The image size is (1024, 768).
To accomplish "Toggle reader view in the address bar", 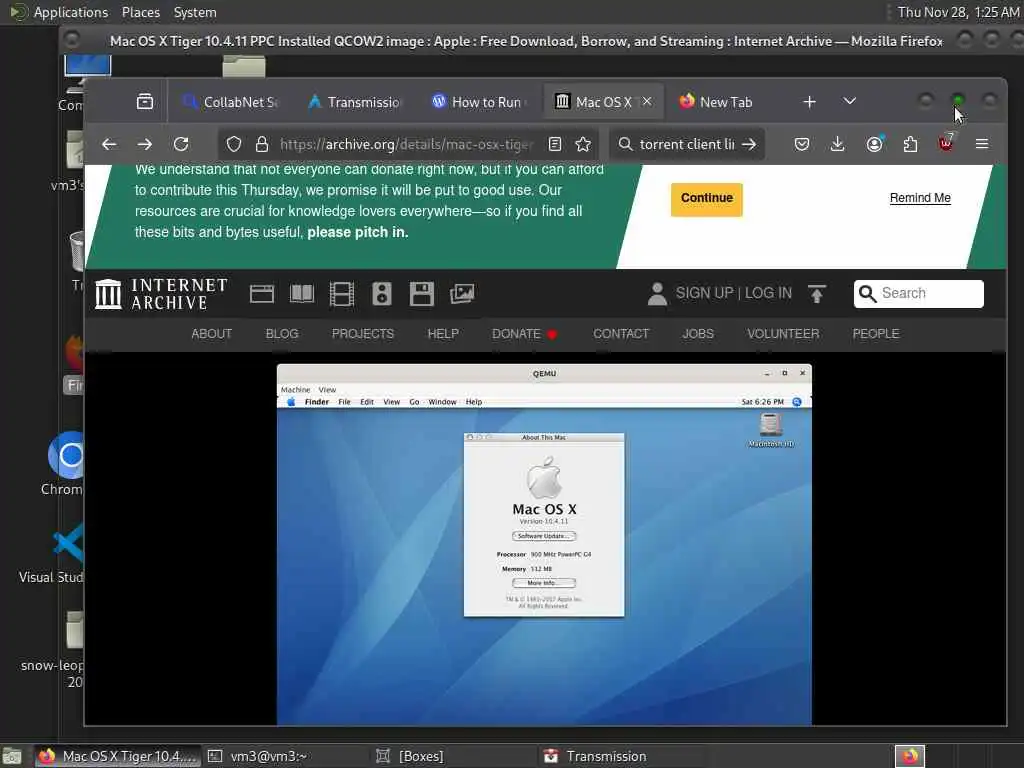I will 554,144.
